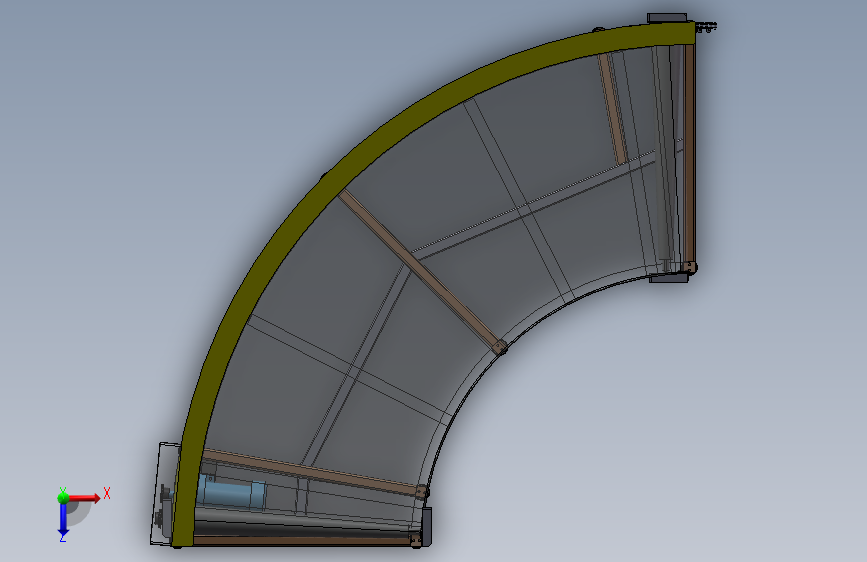The height and width of the screenshot is (562, 867).
Task: Click the green Y axis dot on the triad
Action: point(63,498)
